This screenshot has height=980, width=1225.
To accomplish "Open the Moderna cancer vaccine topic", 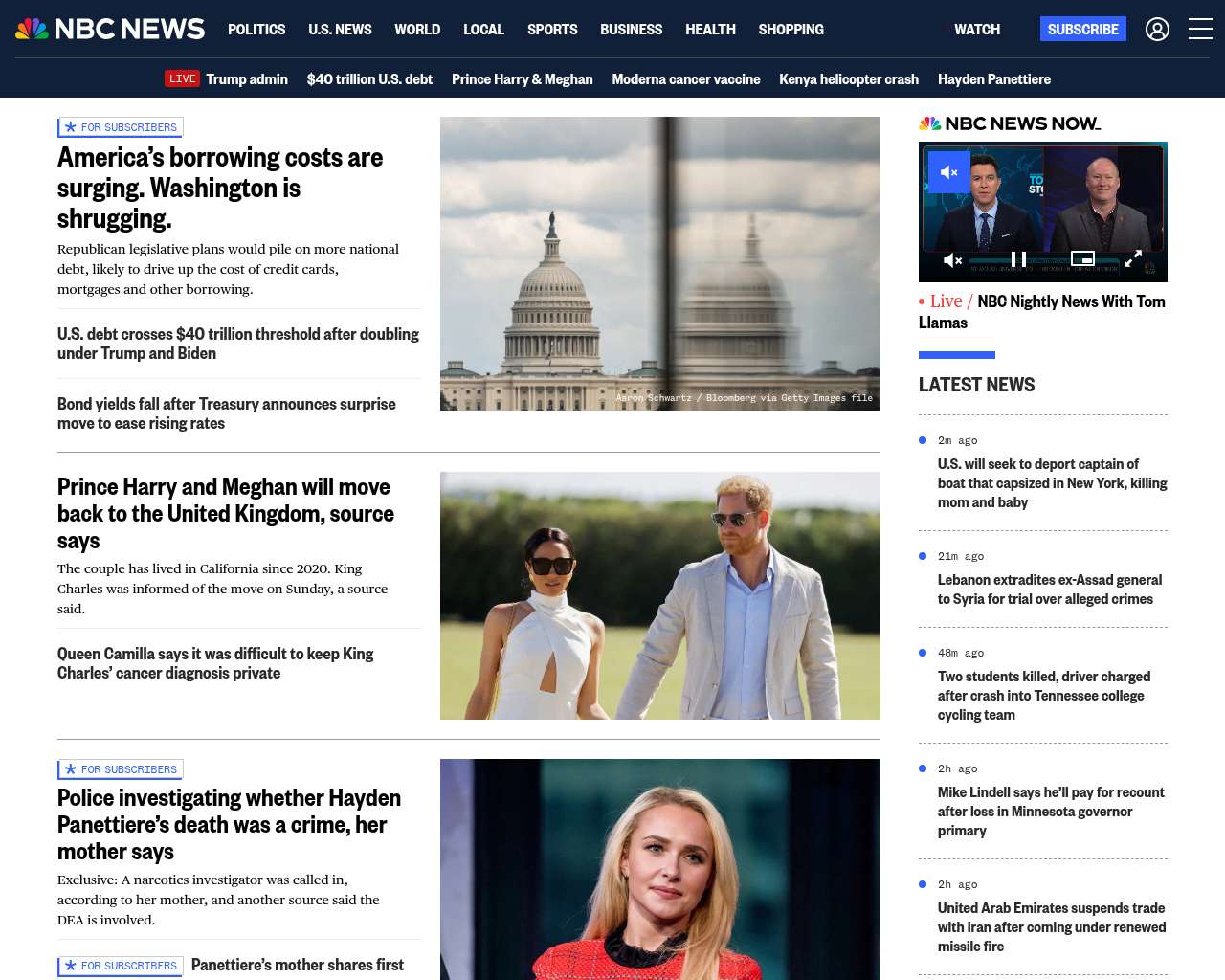I will coord(686,79).
